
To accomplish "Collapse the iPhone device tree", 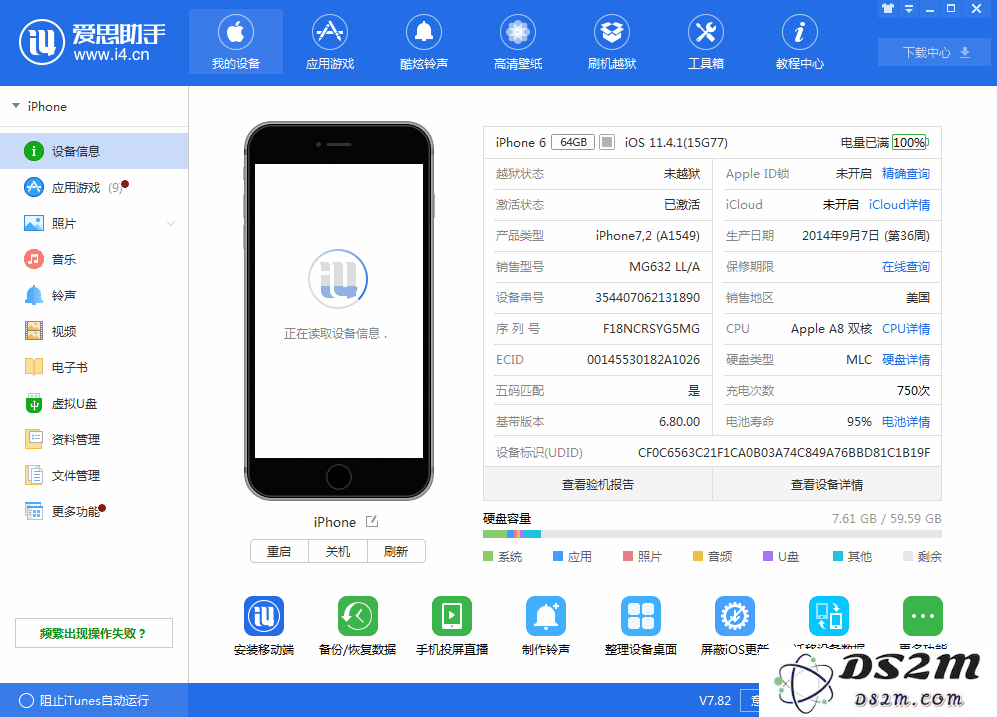I will (x=16, y=106).
